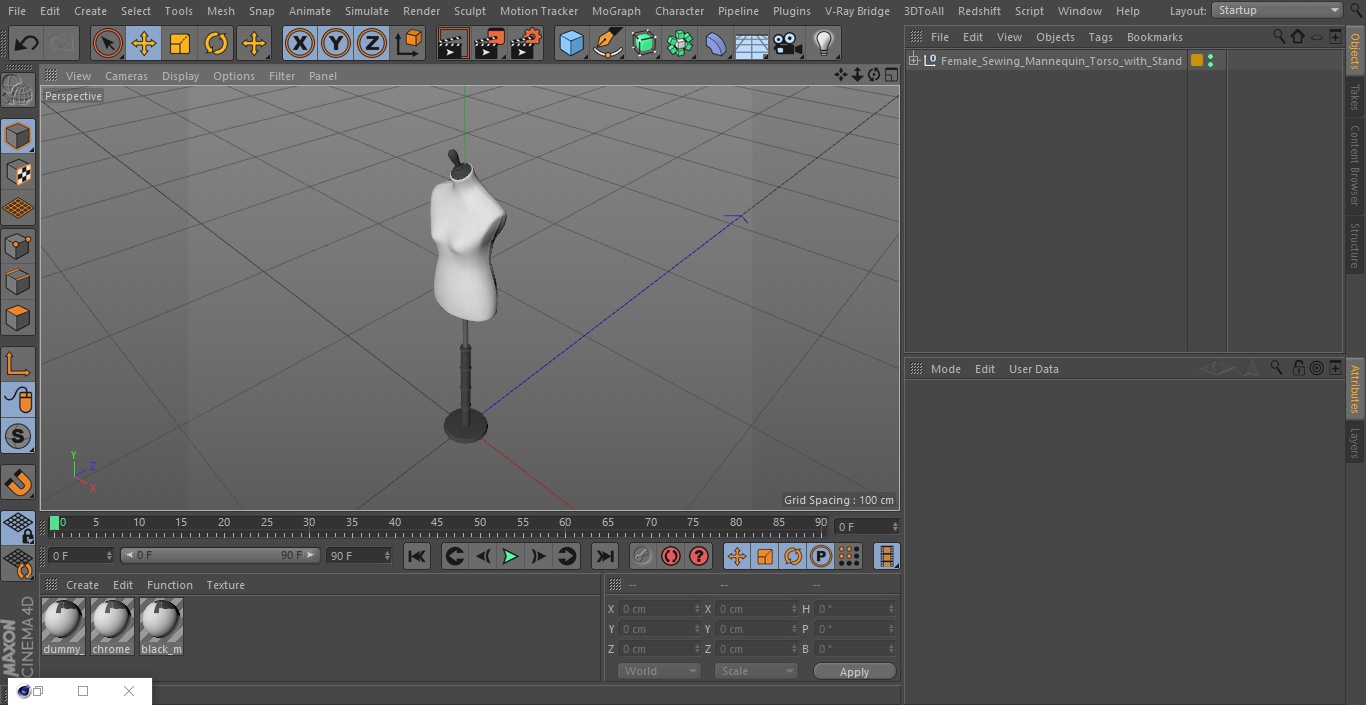This screenshot has height=705, width=1366.
Task: Click the Apply coordinates button
Action: pos(854,672)
